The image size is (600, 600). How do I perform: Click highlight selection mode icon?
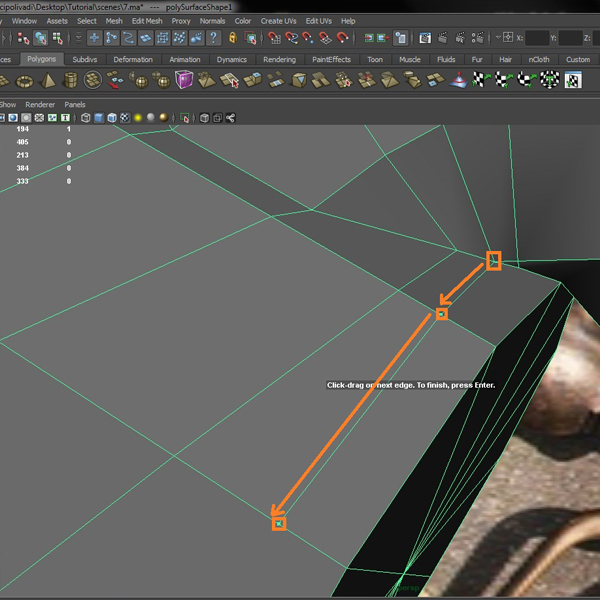[250, 38]
